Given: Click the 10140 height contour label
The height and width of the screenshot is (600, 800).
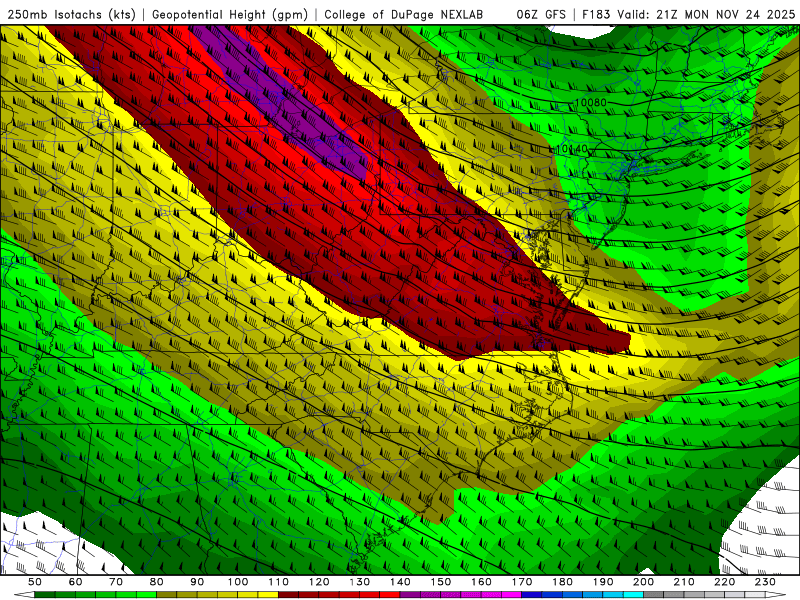Looking at the screenshot, I should (x=571, y=149).
